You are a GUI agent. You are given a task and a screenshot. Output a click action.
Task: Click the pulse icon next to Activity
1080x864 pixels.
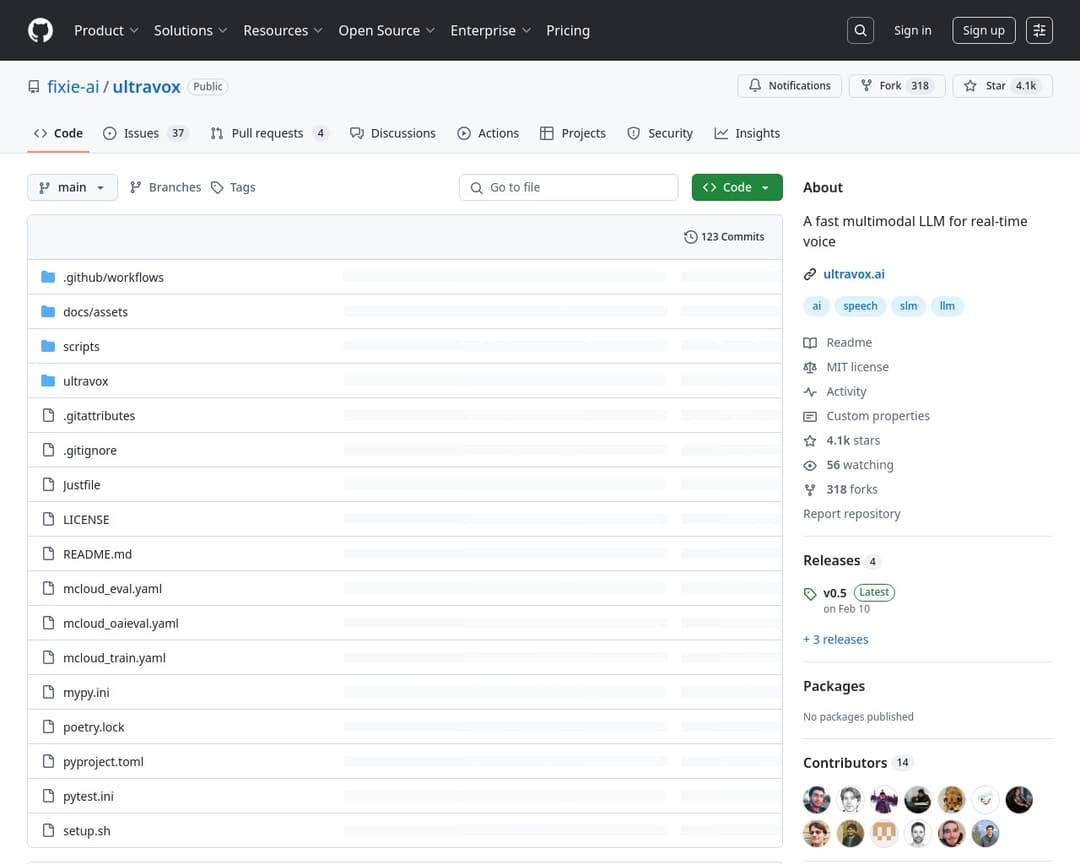[810, 391]
